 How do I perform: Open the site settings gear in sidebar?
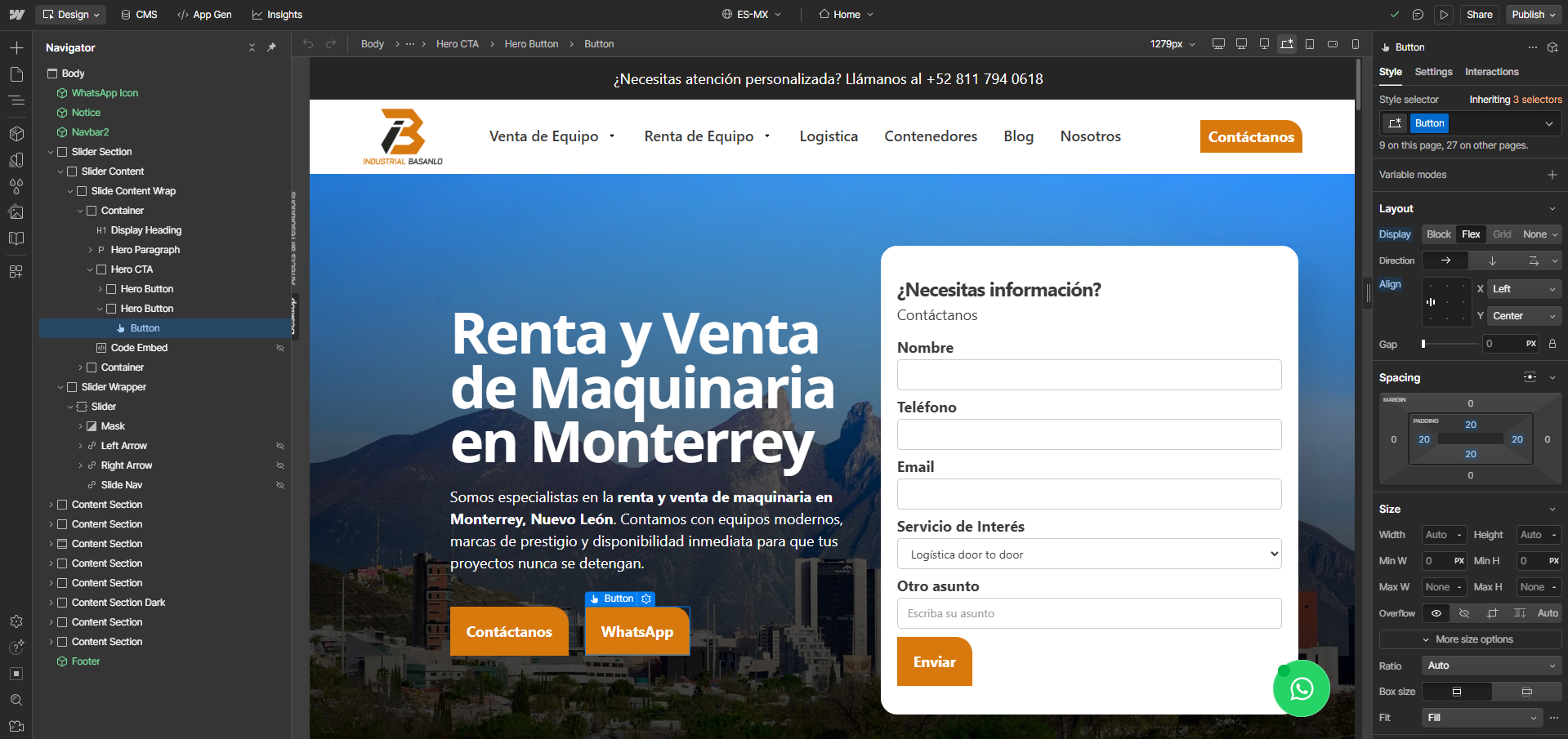tap(16, 621)
